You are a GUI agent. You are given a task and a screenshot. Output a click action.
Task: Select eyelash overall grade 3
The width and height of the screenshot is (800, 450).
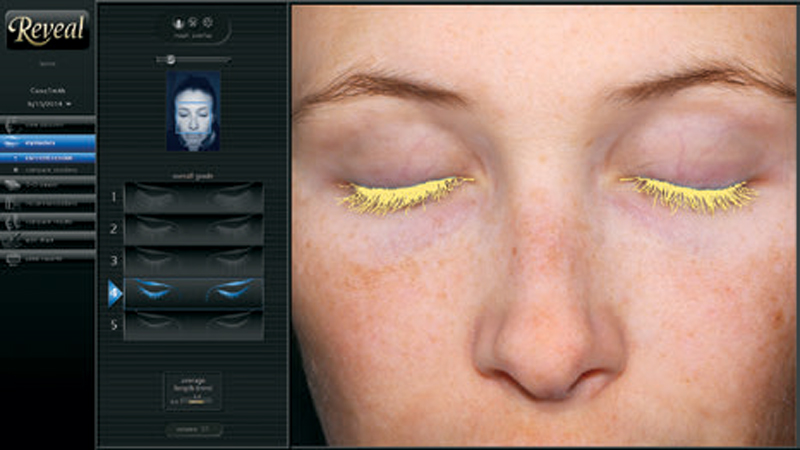point(194,260)
